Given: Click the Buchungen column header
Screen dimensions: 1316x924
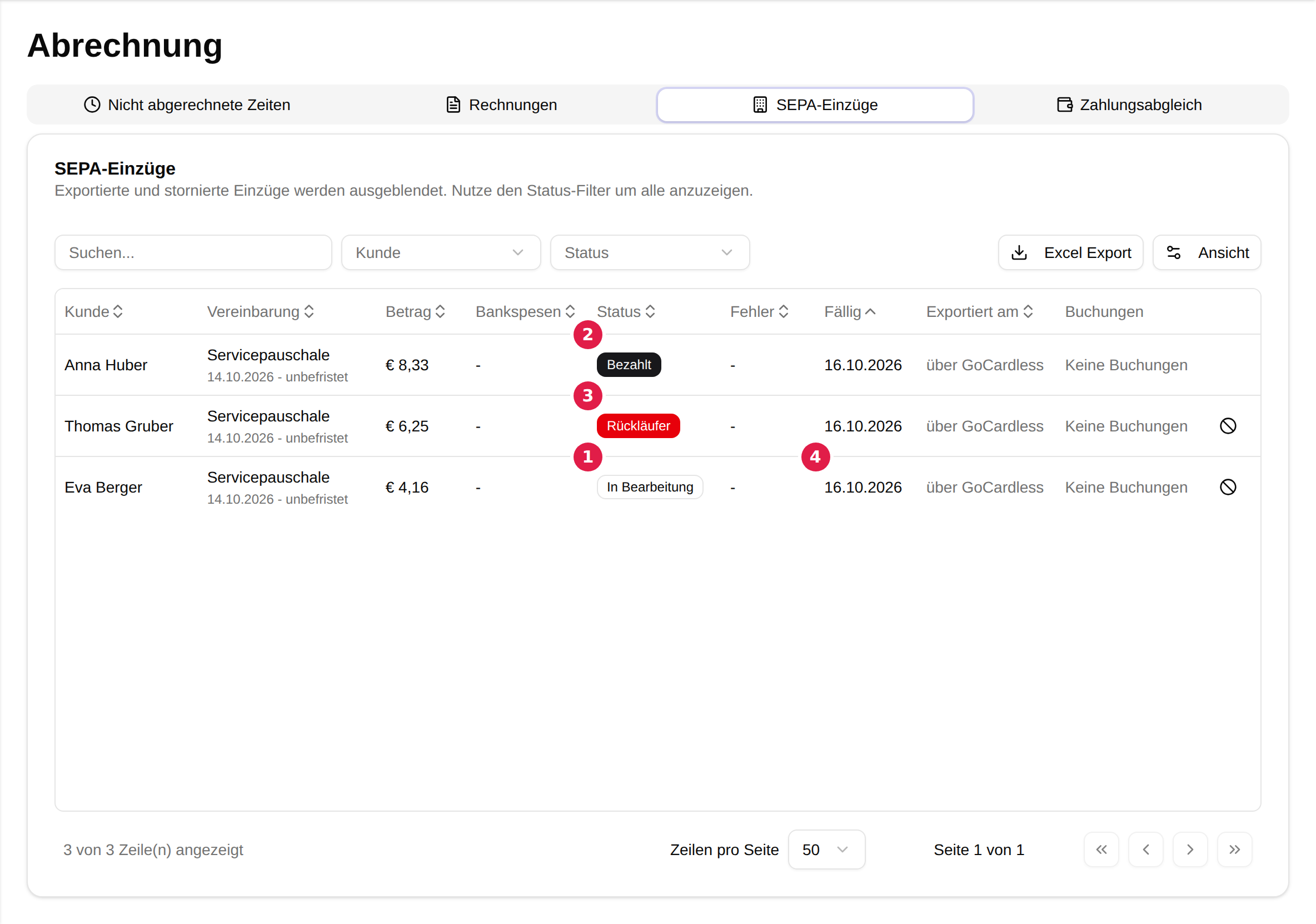Looking at the screenshot, I should 1104,311.
